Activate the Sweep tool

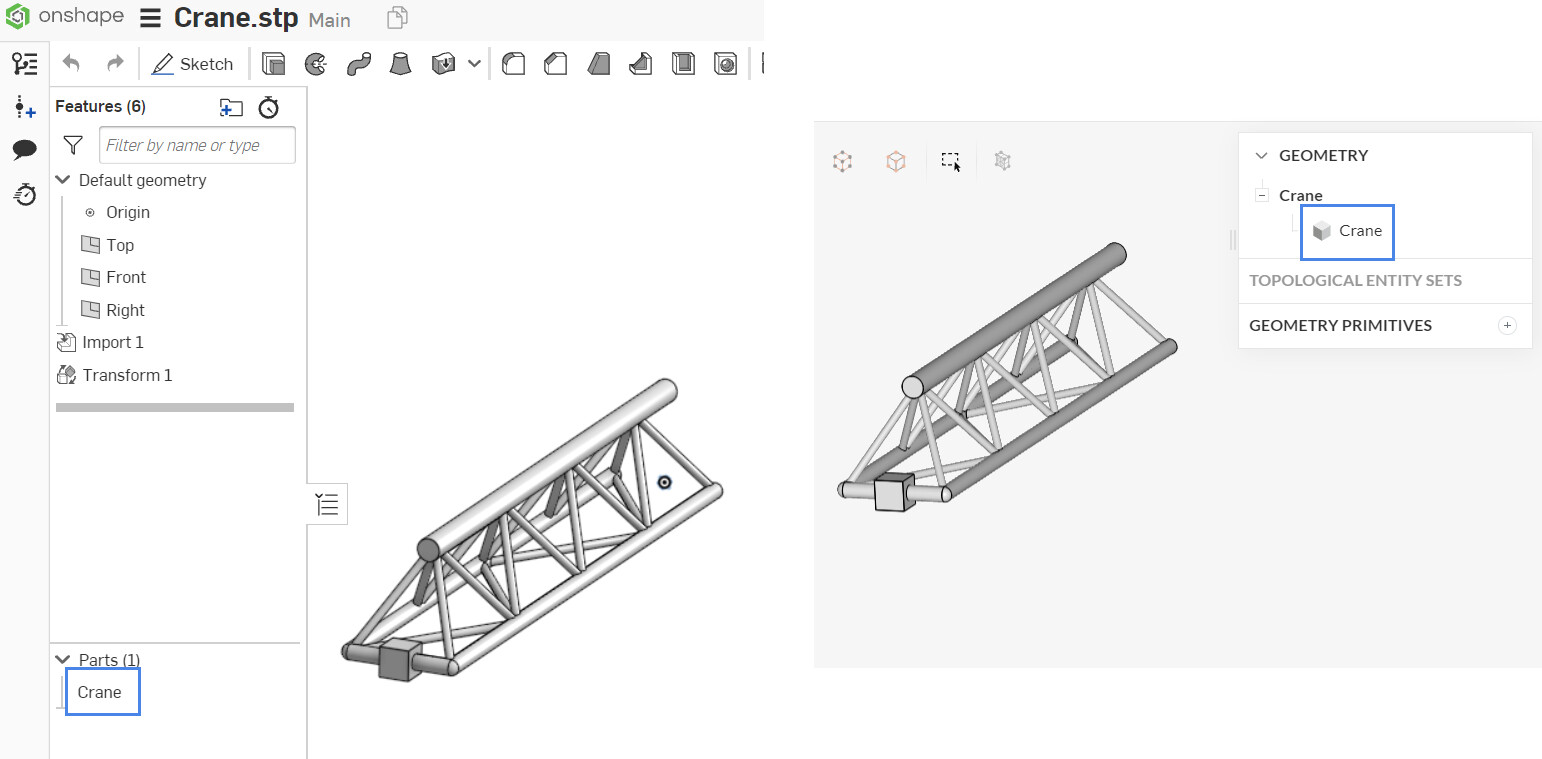pos(358,63)
